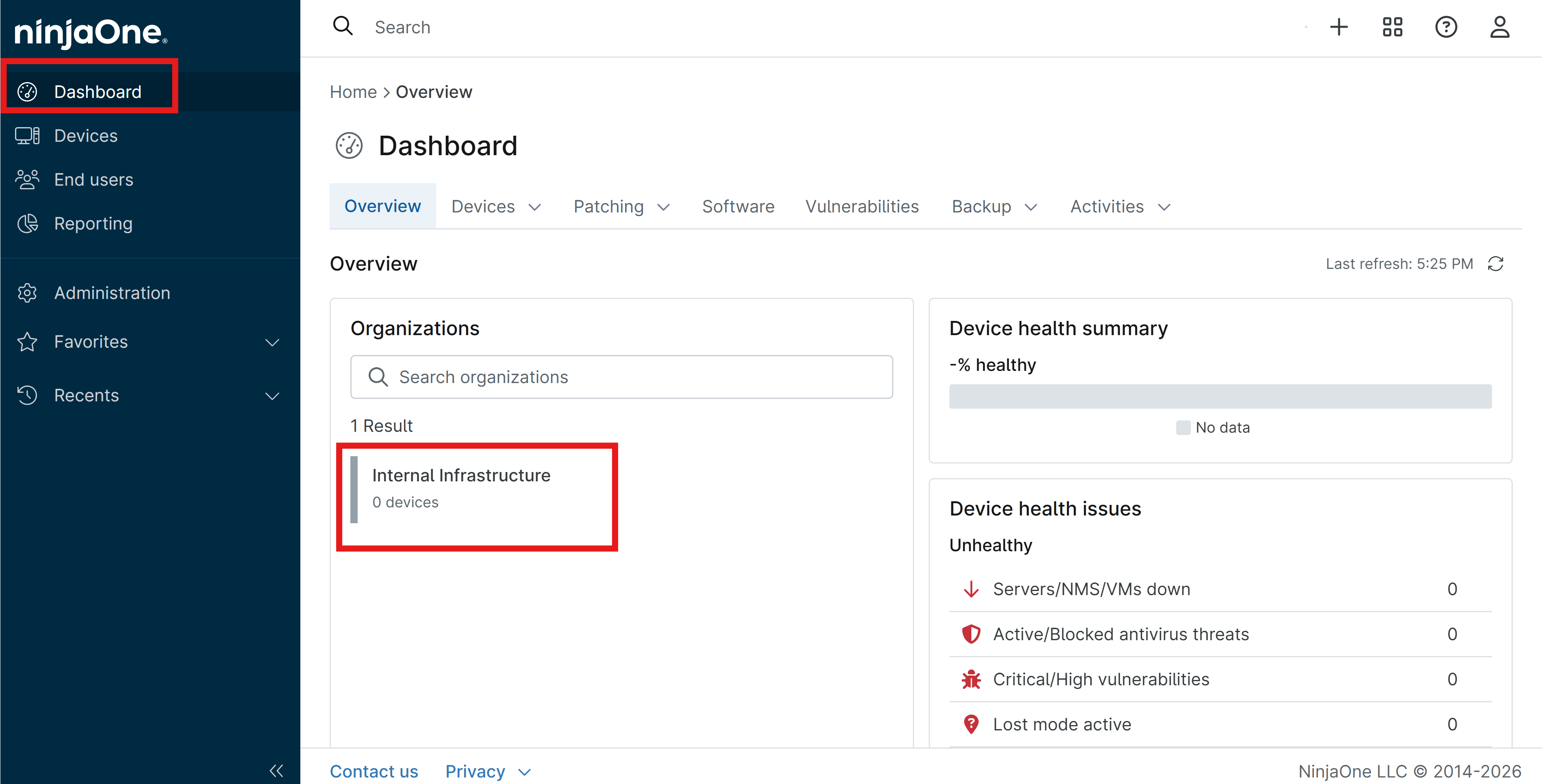
Task: Click the Search organizations field
Action: point(621,377)
